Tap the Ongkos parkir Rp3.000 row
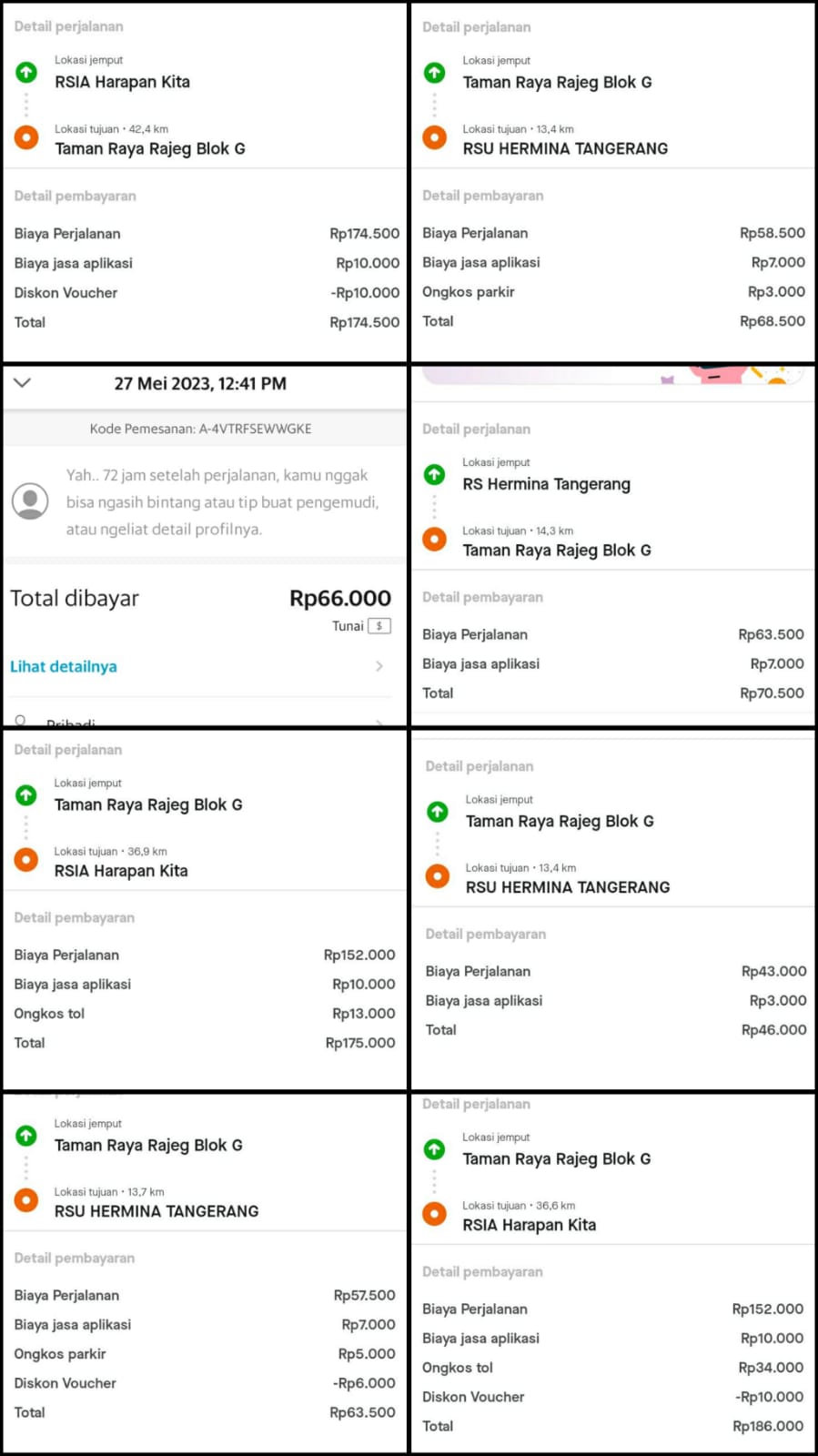 [612, 292]
